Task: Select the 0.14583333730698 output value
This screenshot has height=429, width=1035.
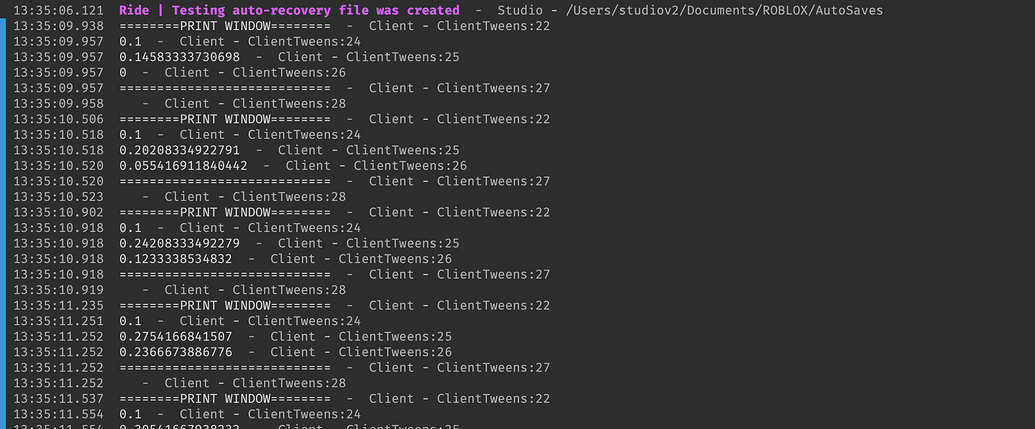Action: (180, 57)
